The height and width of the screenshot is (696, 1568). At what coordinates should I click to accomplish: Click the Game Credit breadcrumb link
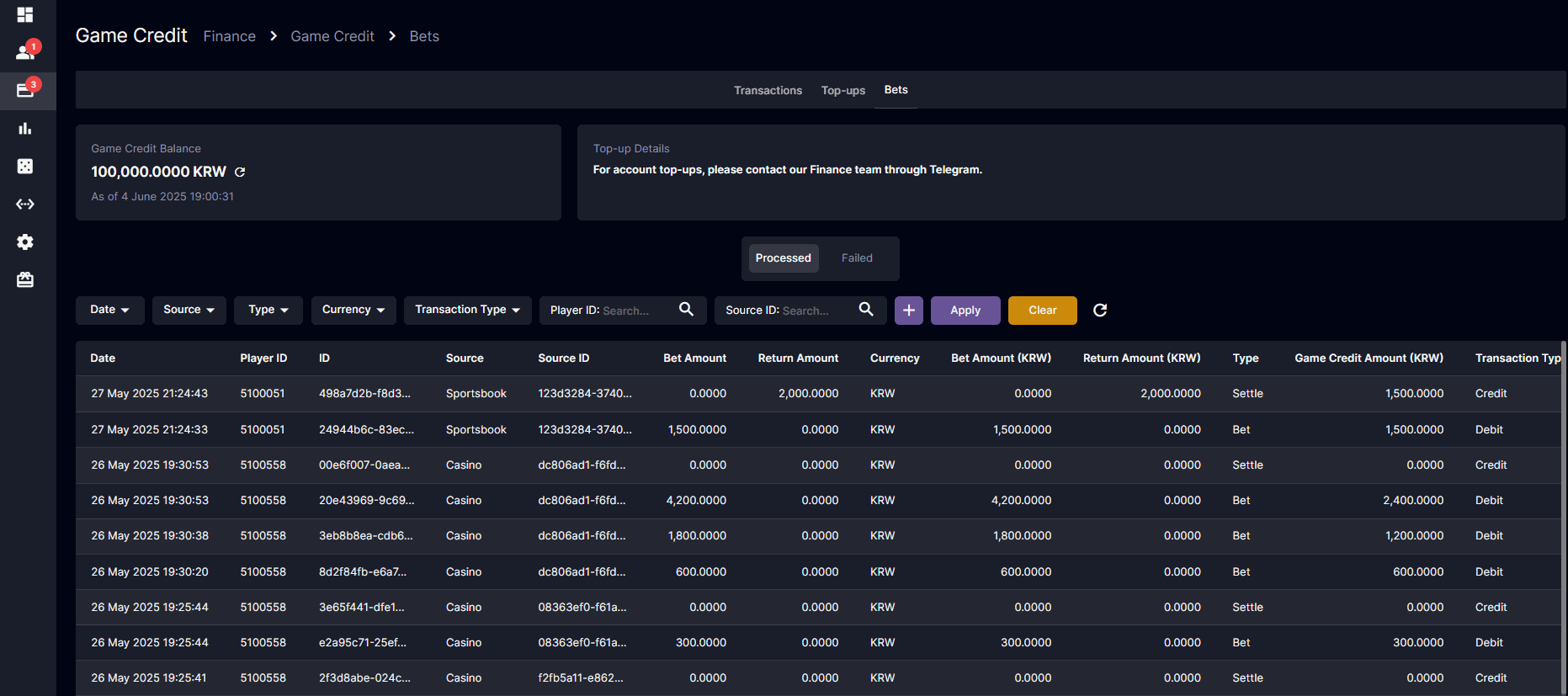point(332,36)
